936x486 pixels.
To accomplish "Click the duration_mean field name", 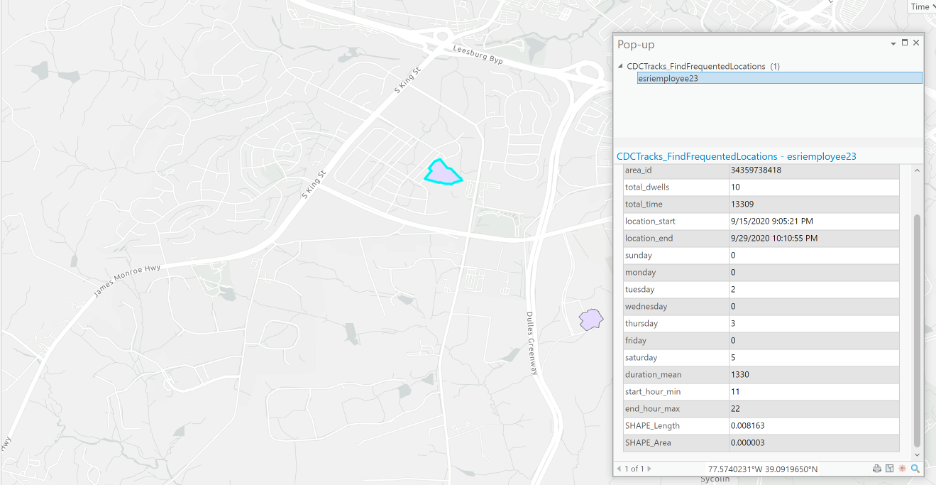I will click(x=653, y=374).
